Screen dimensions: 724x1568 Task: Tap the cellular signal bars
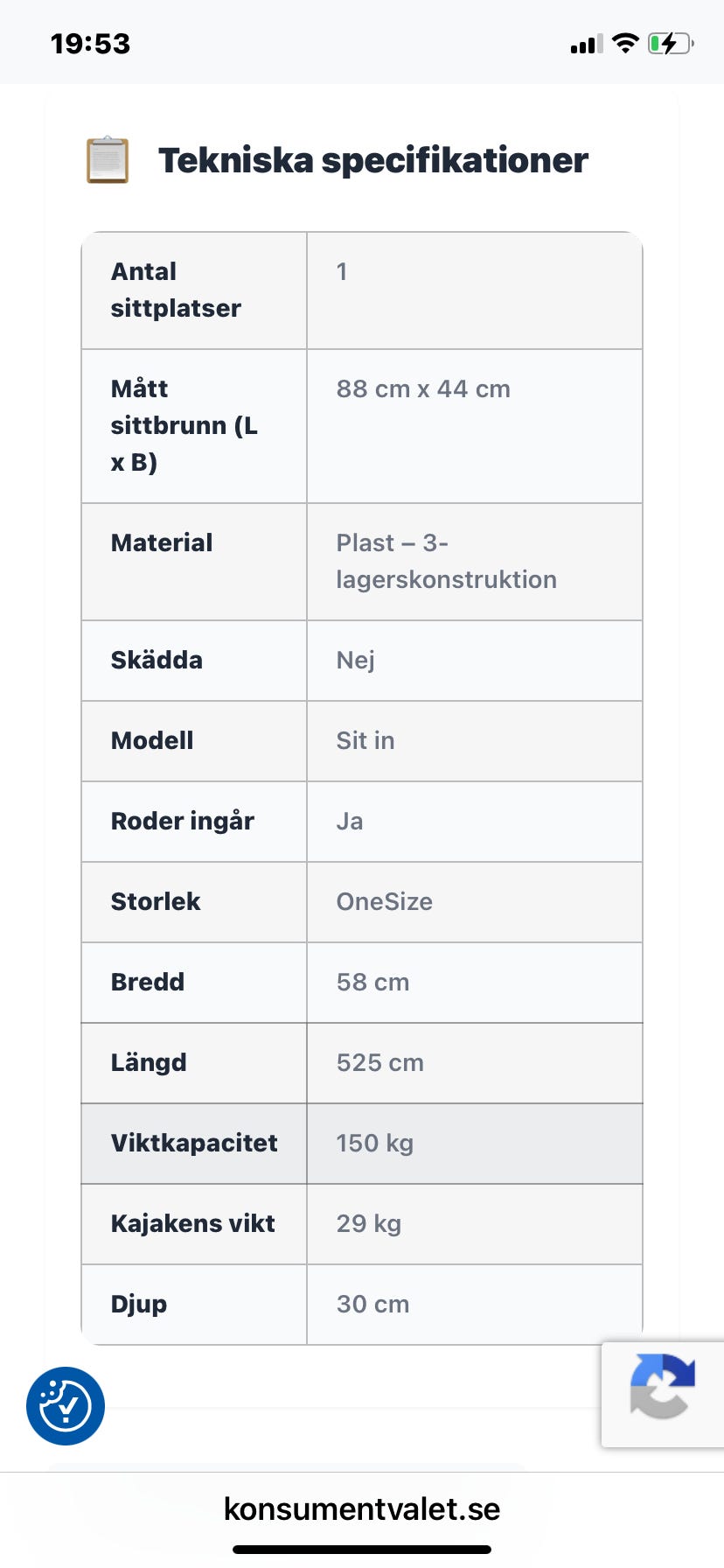pos(587,44)
